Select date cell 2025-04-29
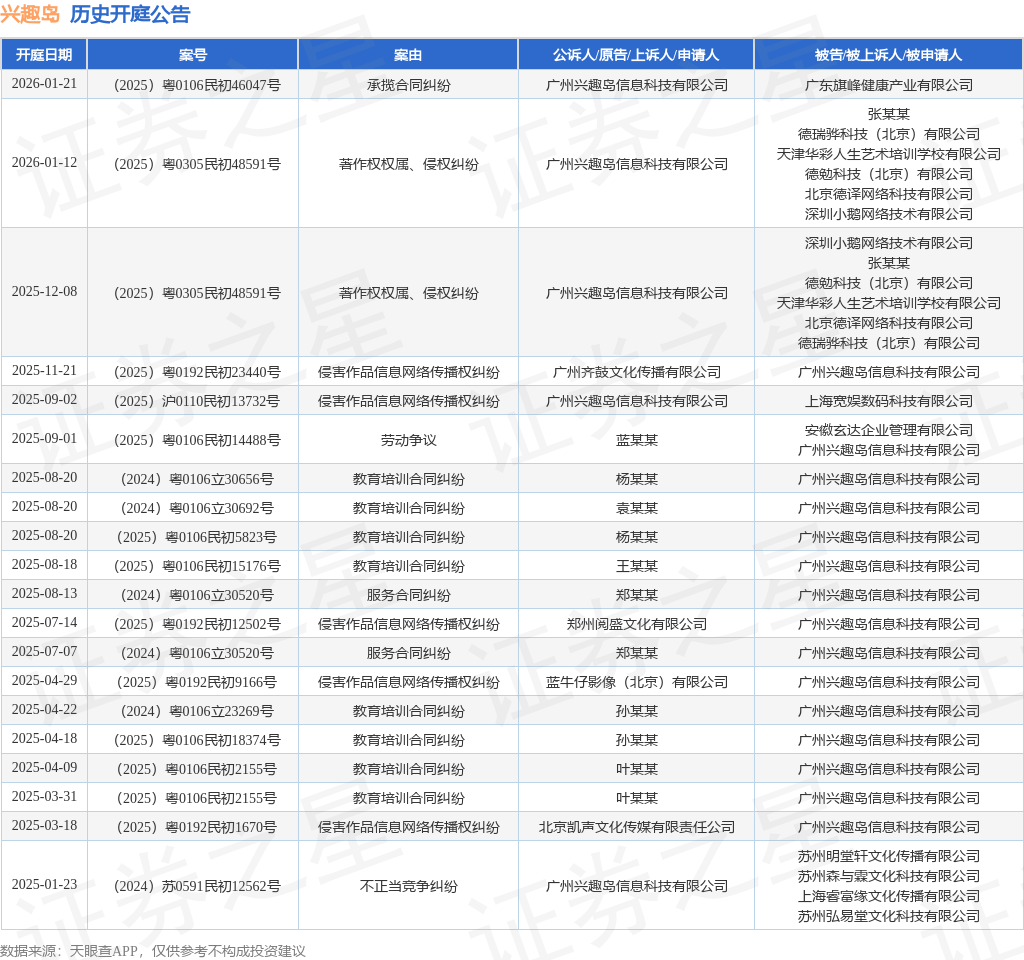Viewport: 1024px width, 960px height. pyautogui.click(x=44, y=681)
